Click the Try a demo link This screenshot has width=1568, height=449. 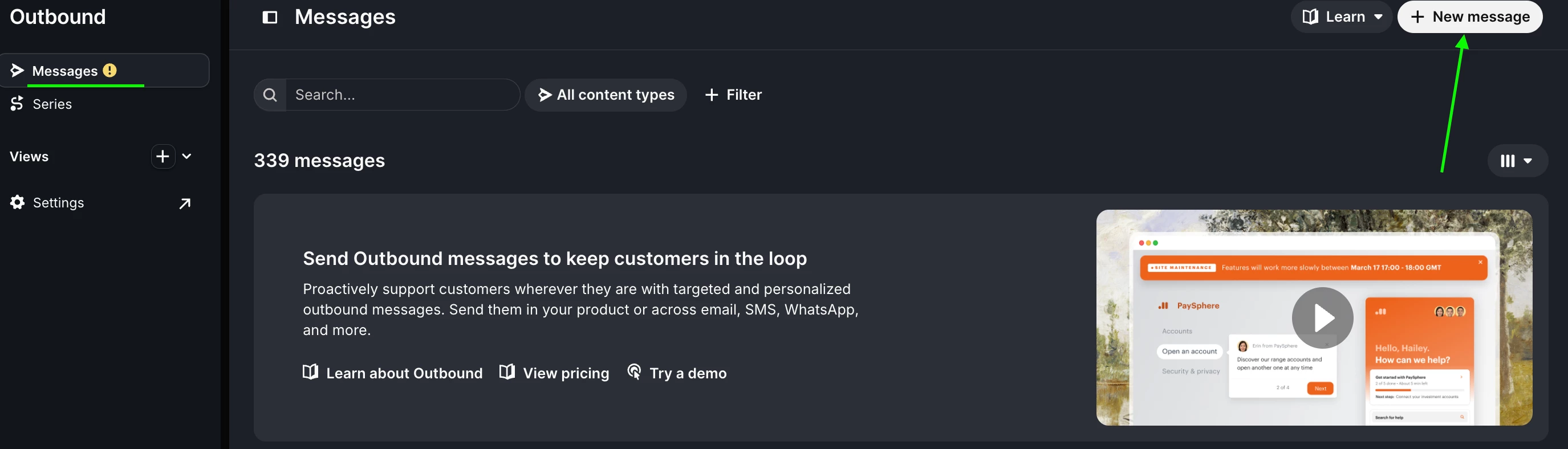(677, 373)
